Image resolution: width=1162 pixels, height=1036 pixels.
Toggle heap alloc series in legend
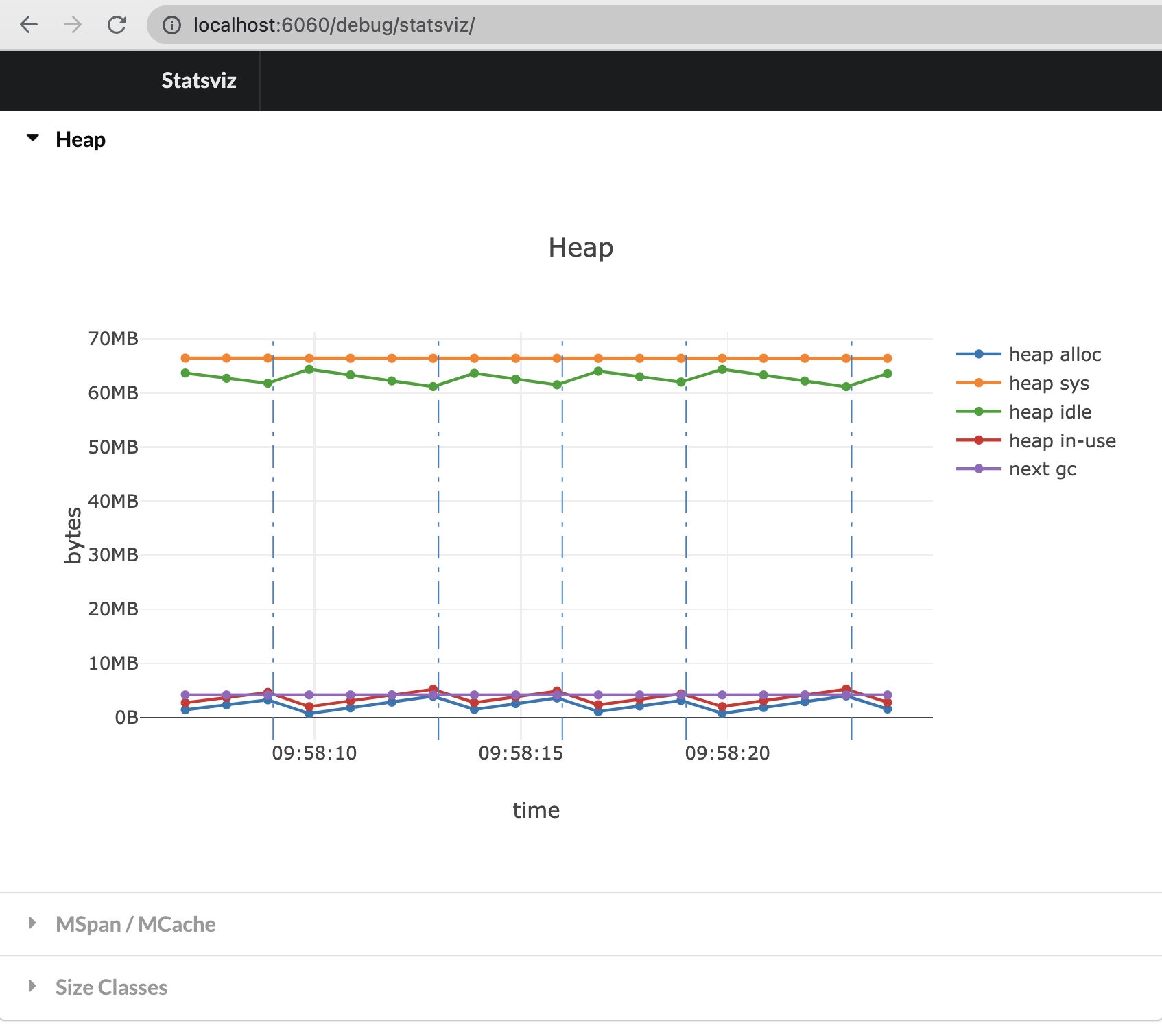pos(1054,355)
